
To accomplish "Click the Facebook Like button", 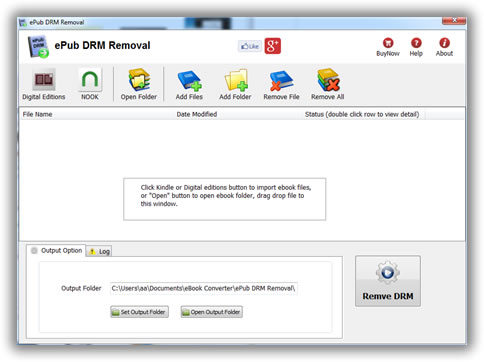I will 250,46.
